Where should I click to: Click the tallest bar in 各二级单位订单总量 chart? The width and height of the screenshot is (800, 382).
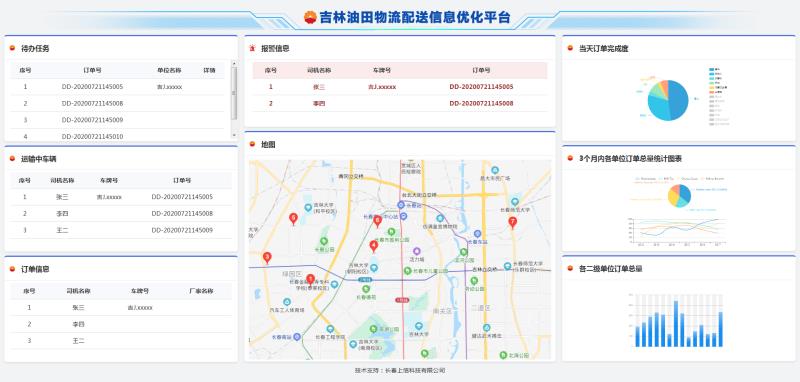tap(676, 323)
